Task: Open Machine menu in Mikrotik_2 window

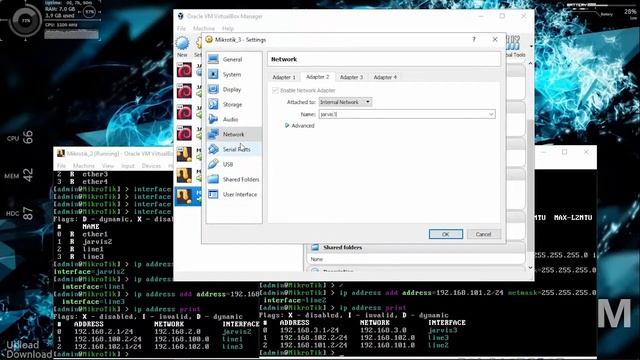Action: point(84,166)
